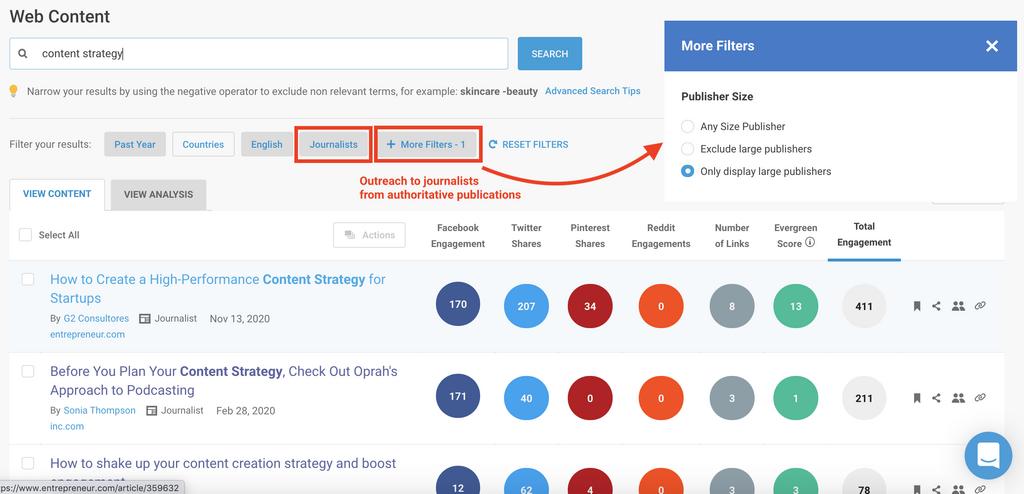Sort results by Total Engagement column
The height and width of the screenshot is (494, 1024).
click(x=863, y=235)
